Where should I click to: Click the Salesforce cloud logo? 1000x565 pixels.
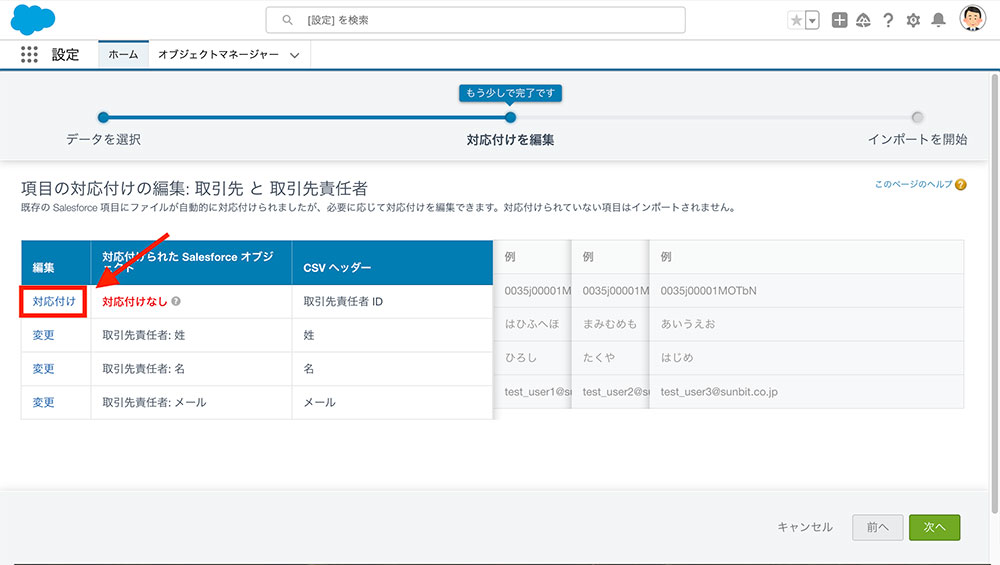tap(33, 19)
